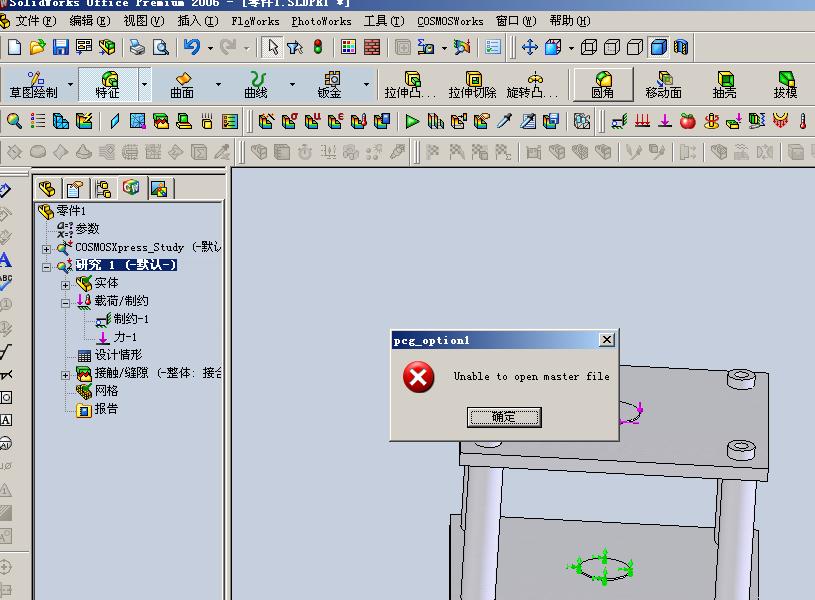The image size is (815, 600).
Task: Click the Print Preview icon
Action: [161, 47]
